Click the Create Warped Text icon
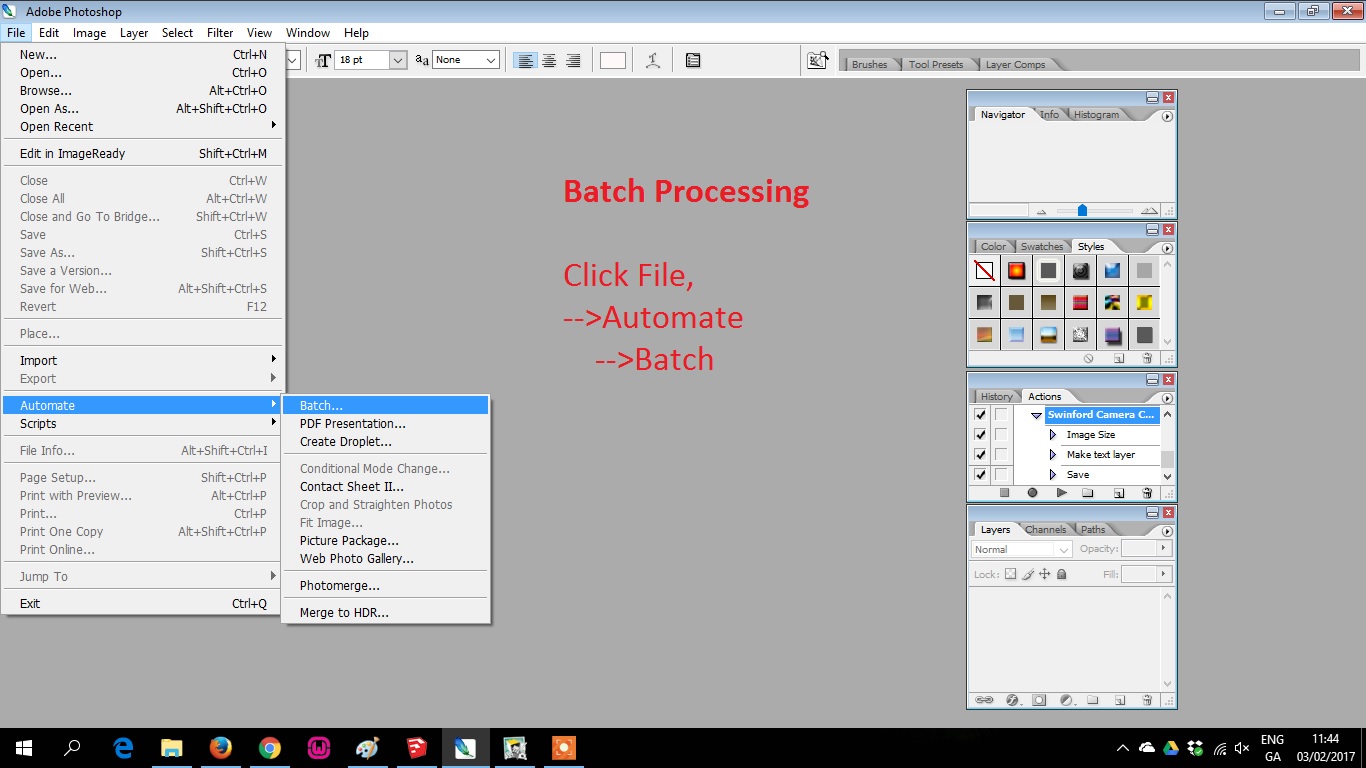This screenshot has height=768, width=1366. coord(653,60)
